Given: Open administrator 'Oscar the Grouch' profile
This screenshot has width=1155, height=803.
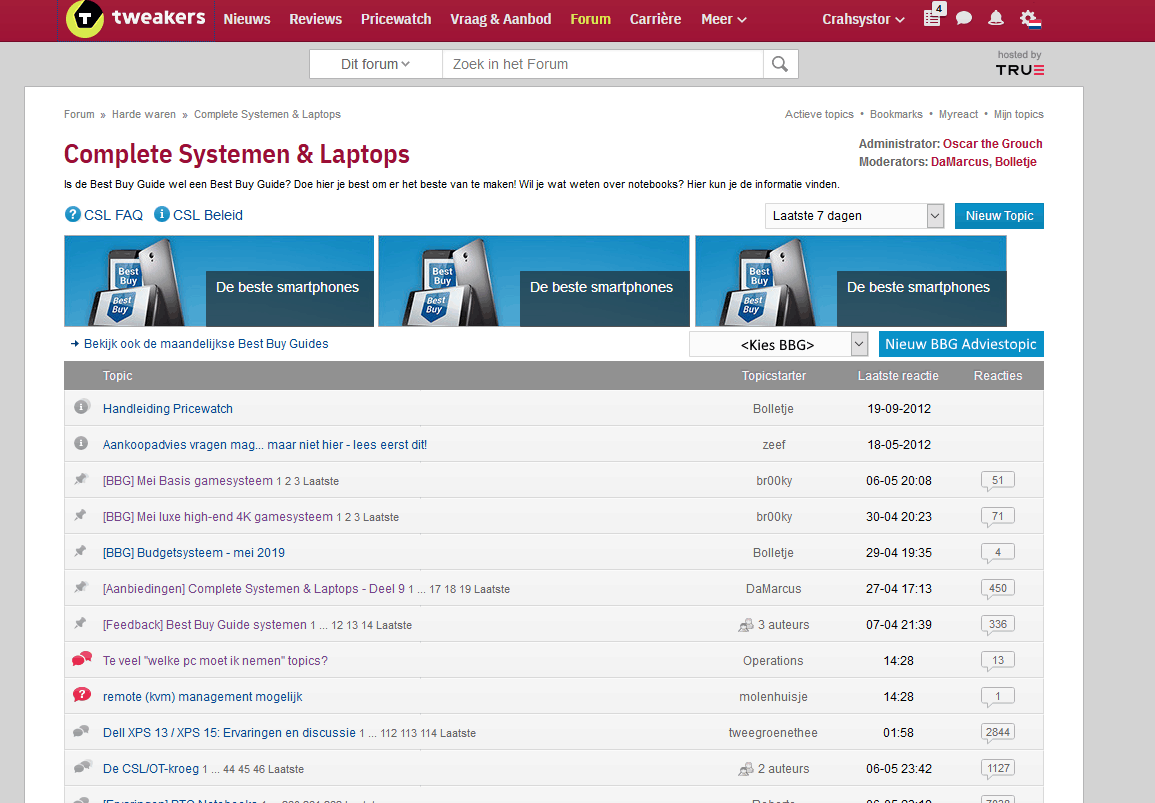Looking at the screenshot, I should pos(992,144).
